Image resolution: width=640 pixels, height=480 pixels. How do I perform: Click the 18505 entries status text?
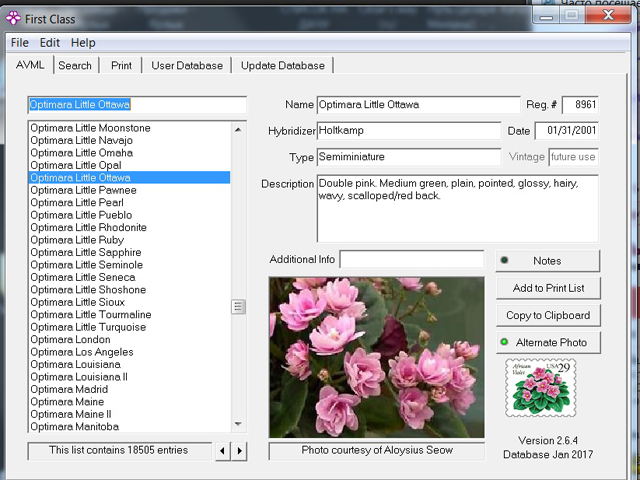[119, 450]
